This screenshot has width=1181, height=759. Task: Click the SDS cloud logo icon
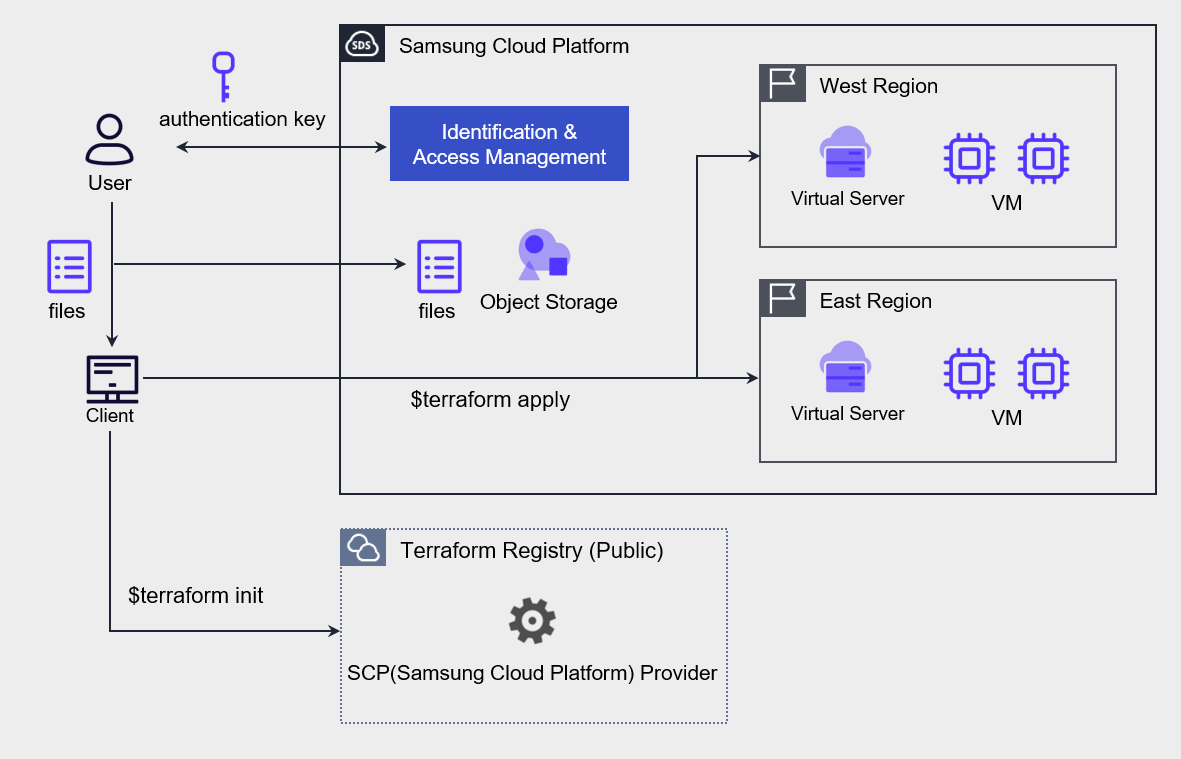click(362, 45)
